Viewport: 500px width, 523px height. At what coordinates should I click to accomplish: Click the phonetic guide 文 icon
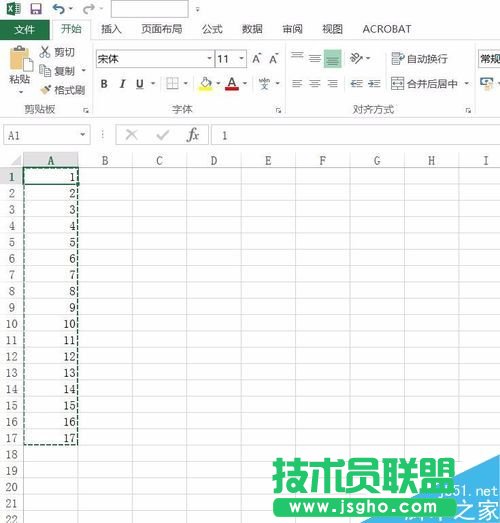(265, 83)
